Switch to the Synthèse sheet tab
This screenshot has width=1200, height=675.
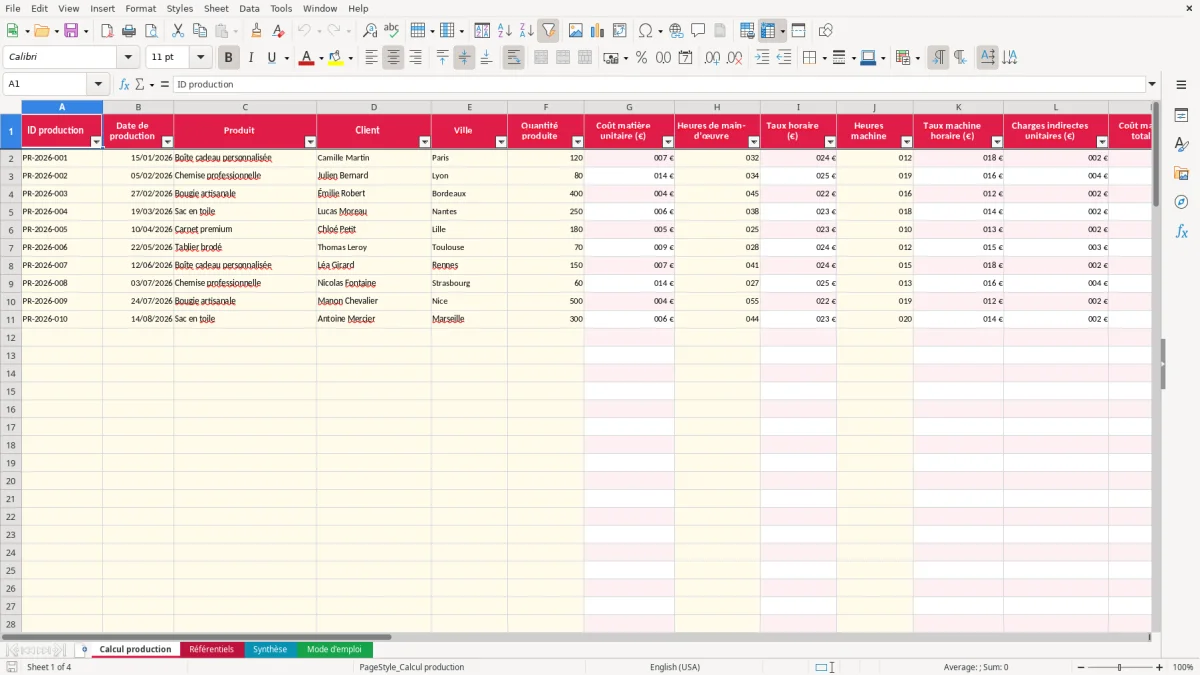pyautogui.click(x=269, y=650)
